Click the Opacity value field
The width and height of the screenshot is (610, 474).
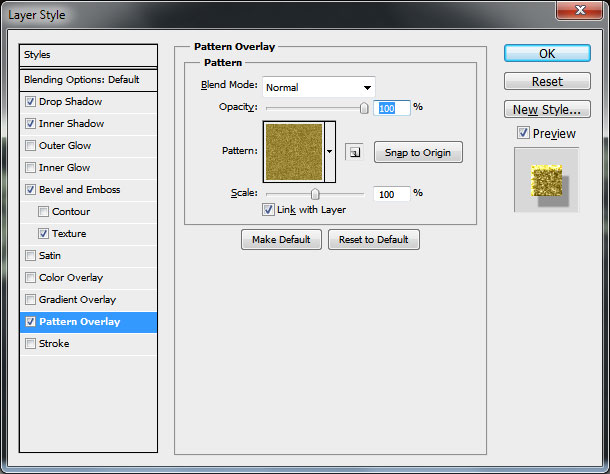click(391, 108)
